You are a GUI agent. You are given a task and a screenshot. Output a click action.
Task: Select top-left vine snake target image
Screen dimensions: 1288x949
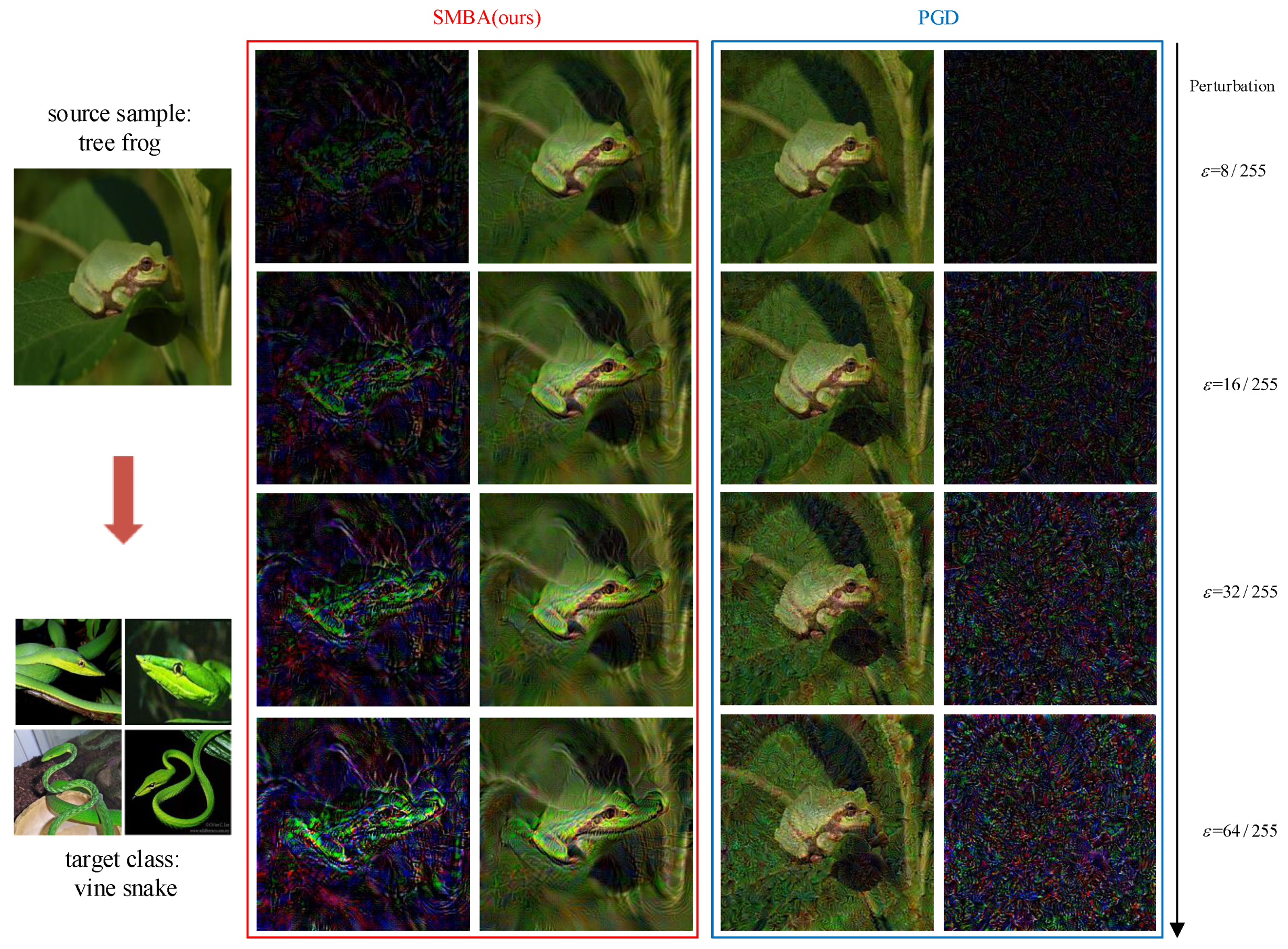coord(68,671)
